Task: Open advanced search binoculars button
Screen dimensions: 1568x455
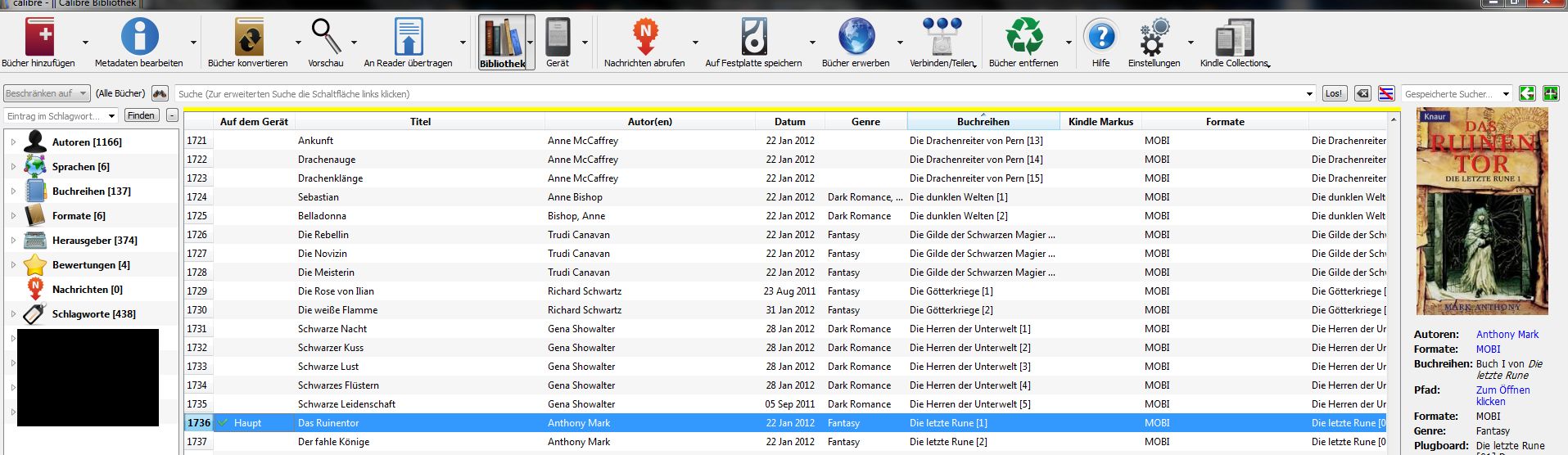Action: pos(160,93)
